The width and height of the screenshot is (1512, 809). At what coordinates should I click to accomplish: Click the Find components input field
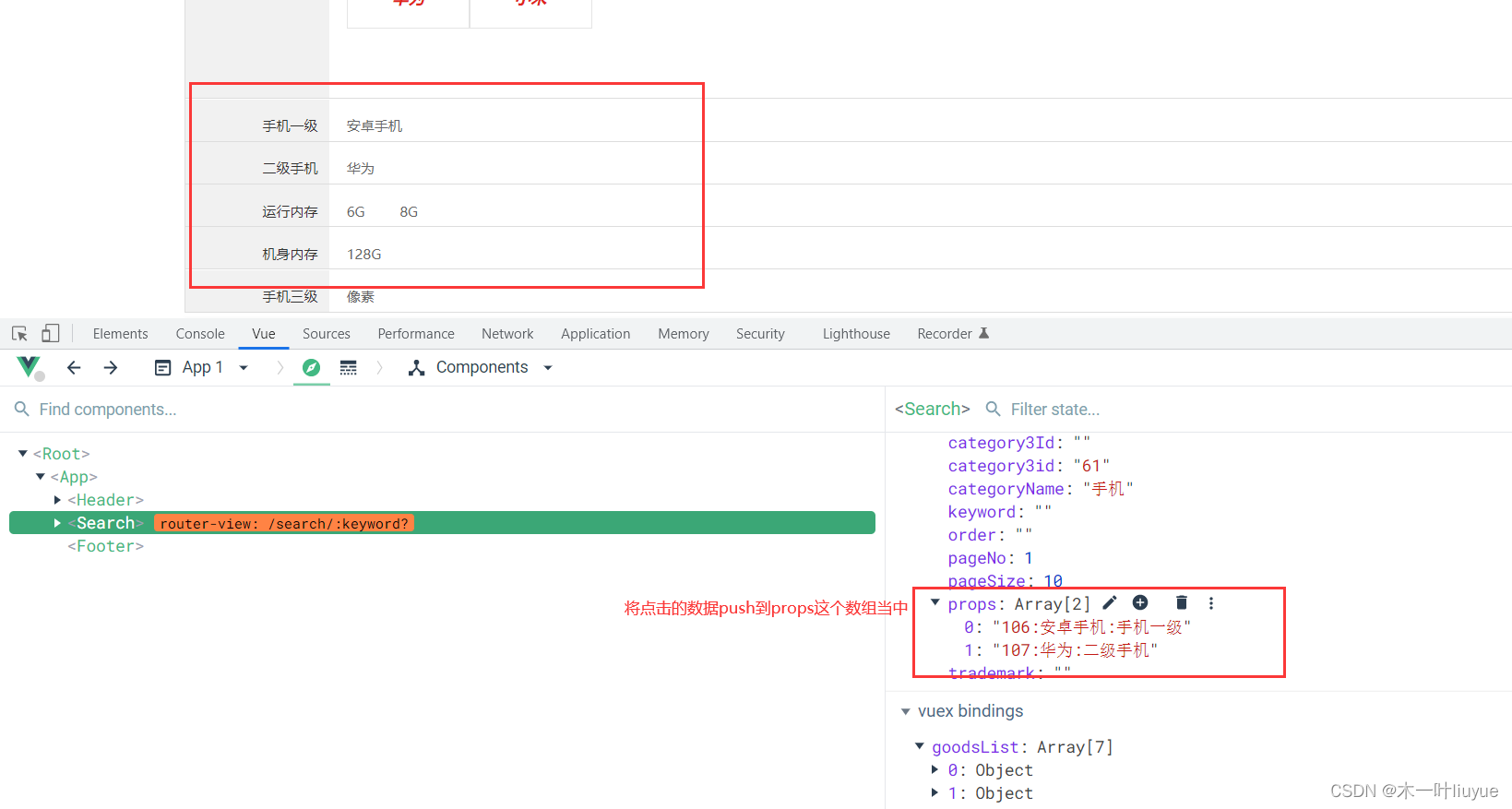click(443, 409)
